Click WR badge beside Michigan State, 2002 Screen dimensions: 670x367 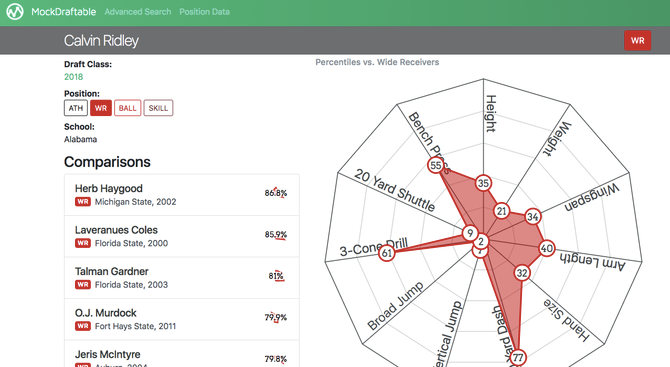[83, 202]
